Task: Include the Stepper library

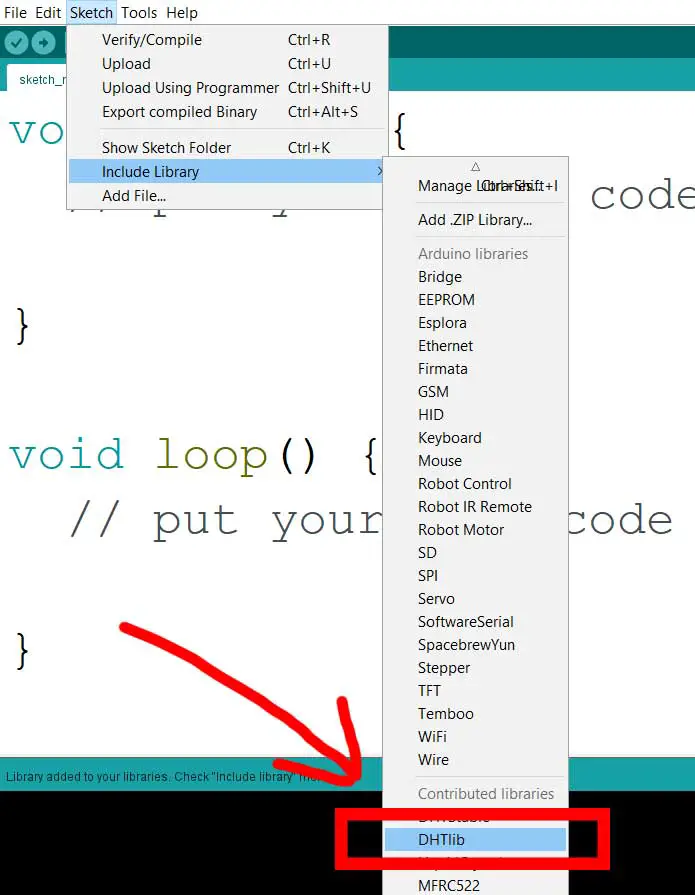Action: pos(475,668)
